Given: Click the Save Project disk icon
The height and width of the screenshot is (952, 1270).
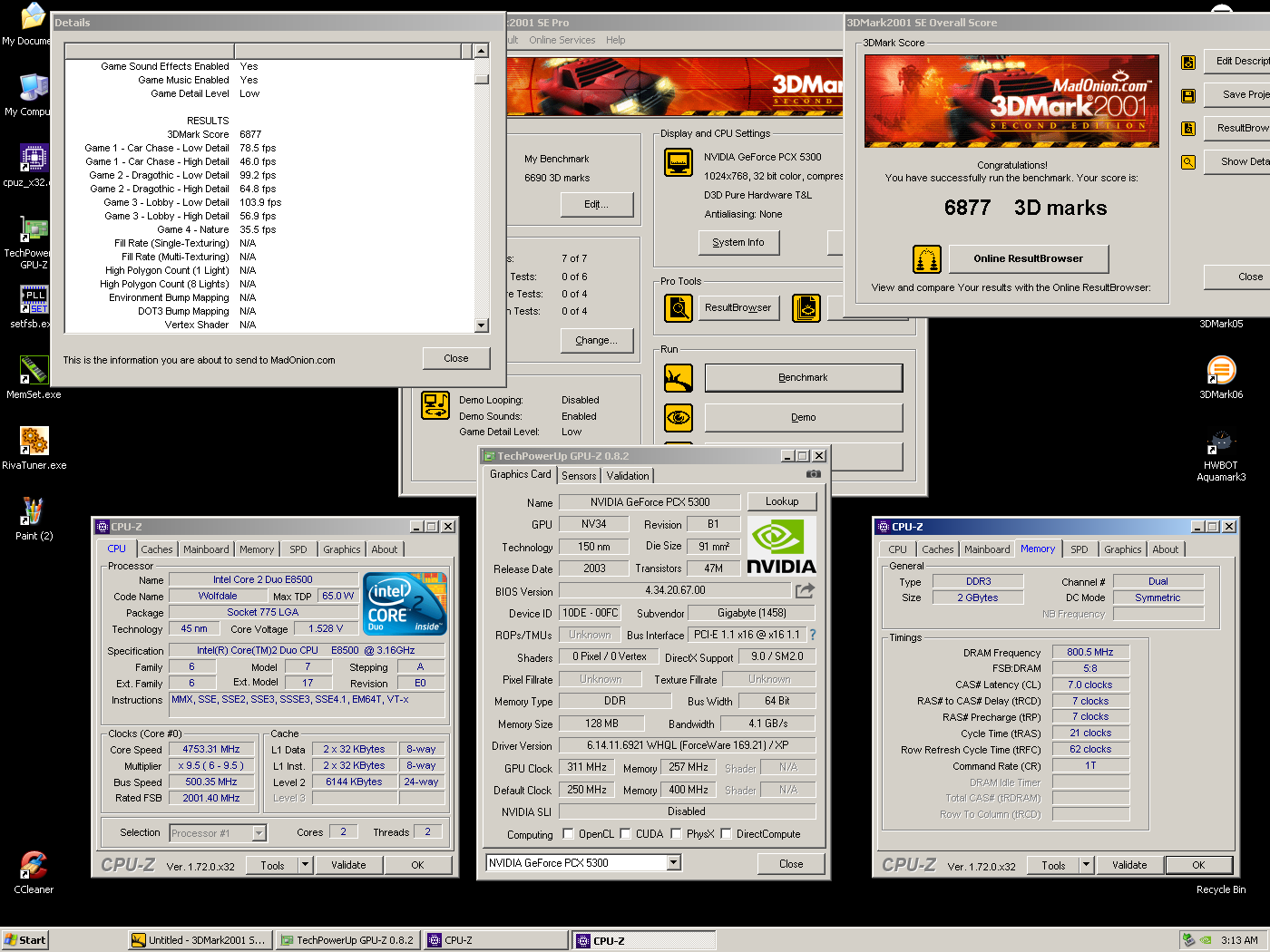Looking at the screenshot, I should [x=1187, y=95].
